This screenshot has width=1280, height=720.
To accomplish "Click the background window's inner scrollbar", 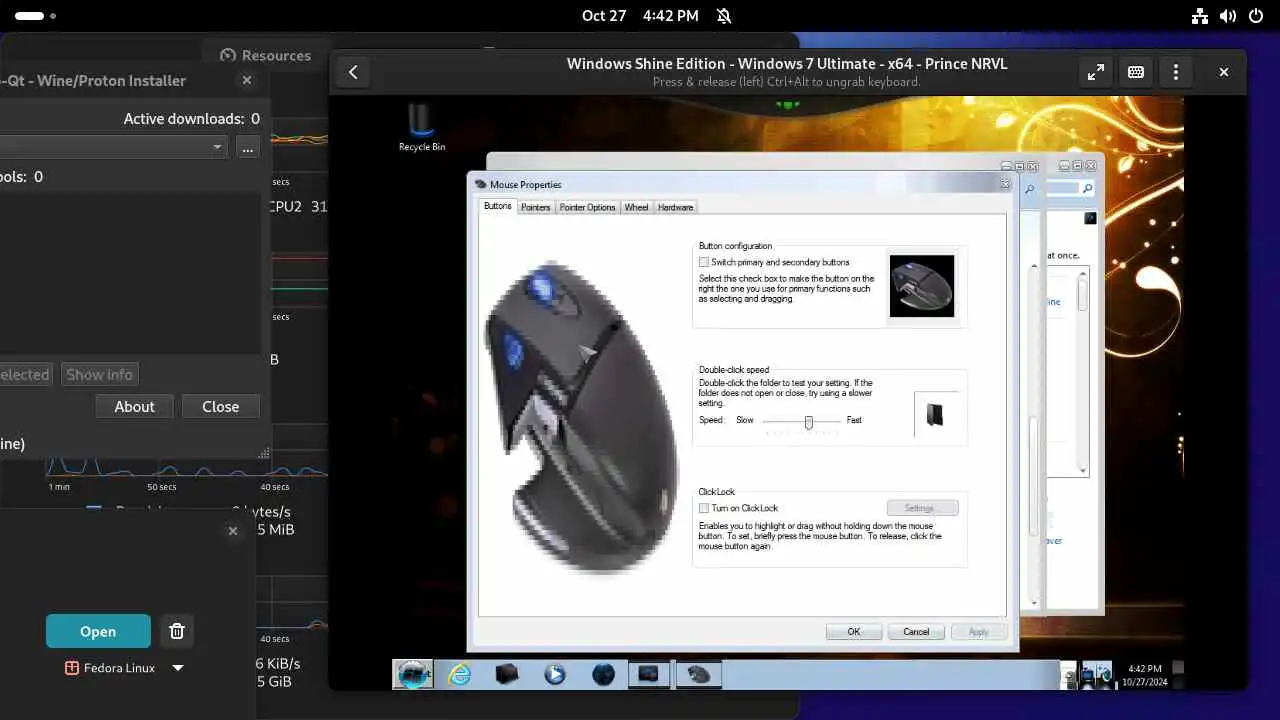I will click(x=1082, y=371).
